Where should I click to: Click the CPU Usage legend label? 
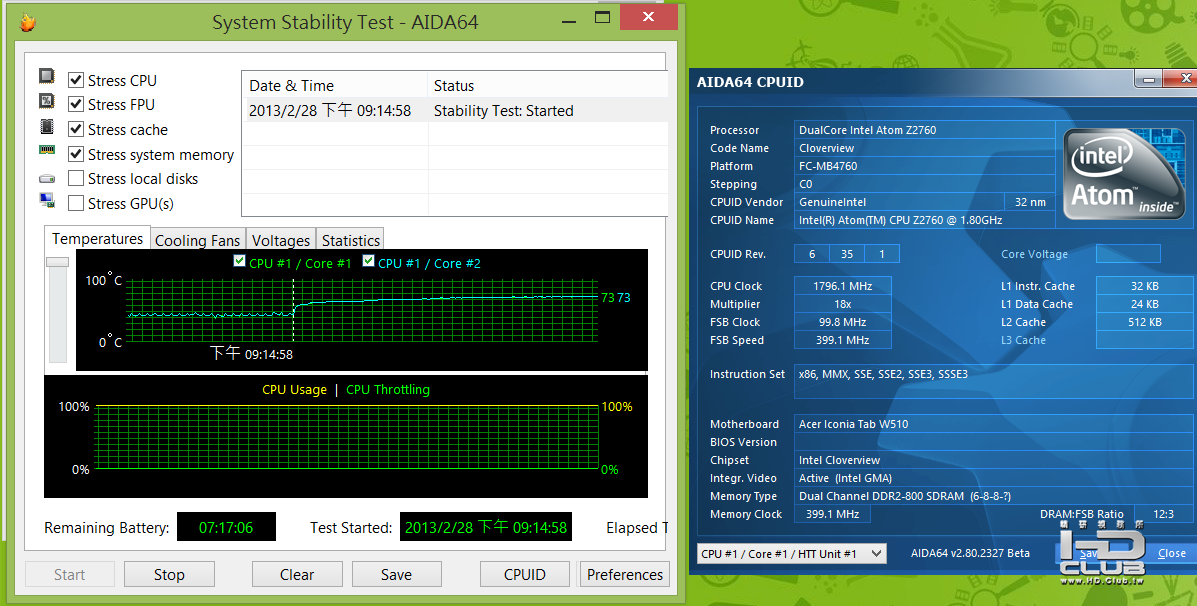(x=294, y=389)
